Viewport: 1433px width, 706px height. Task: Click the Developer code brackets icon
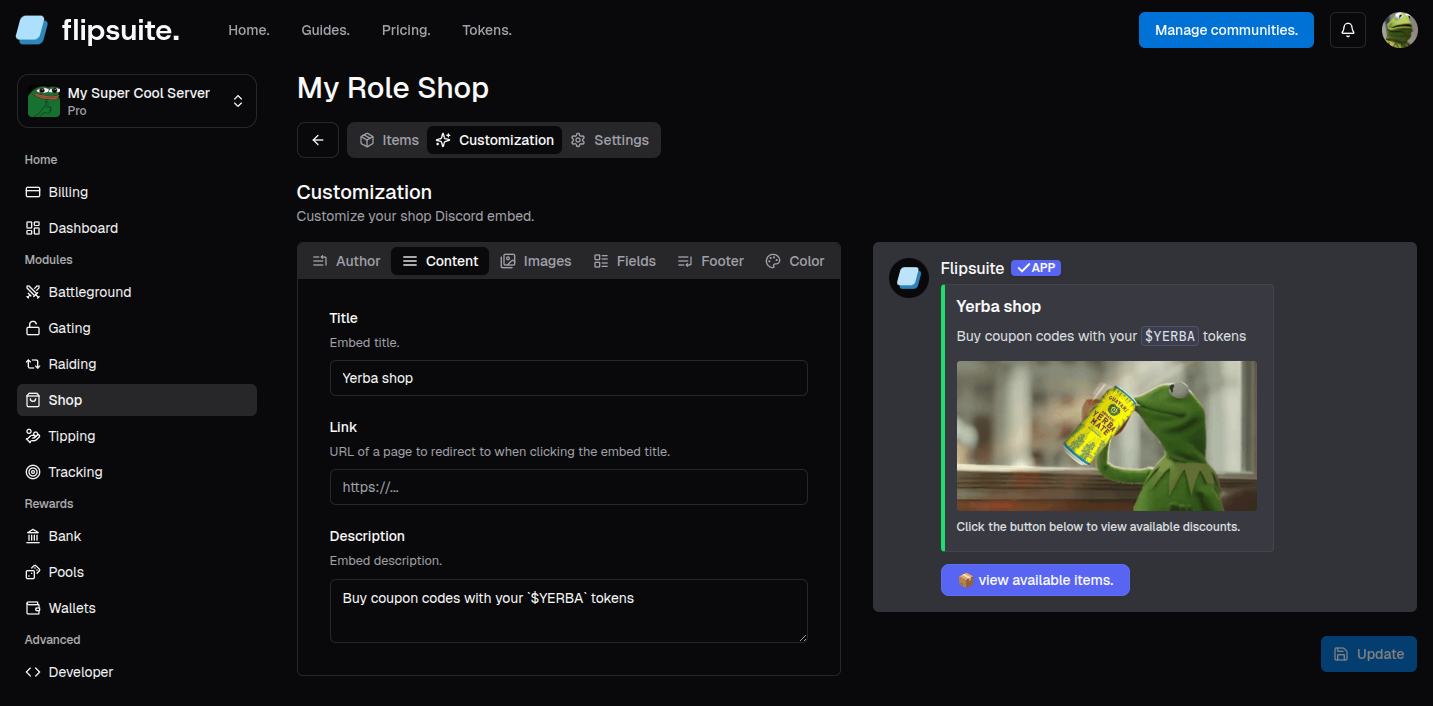pyautogui.click(x=33, y=672)
